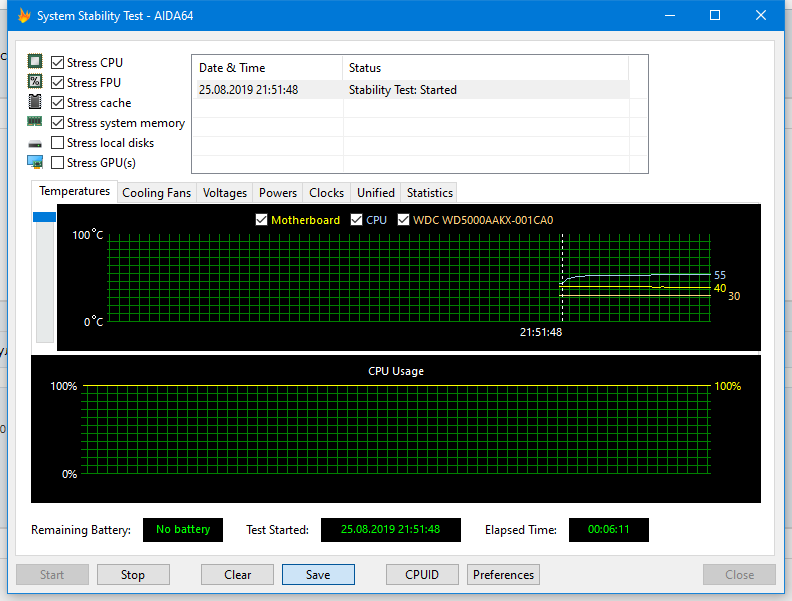This screenshot has width=792, height=601.
Task: Switch to the Voltages tab
Action: [225, 193]
